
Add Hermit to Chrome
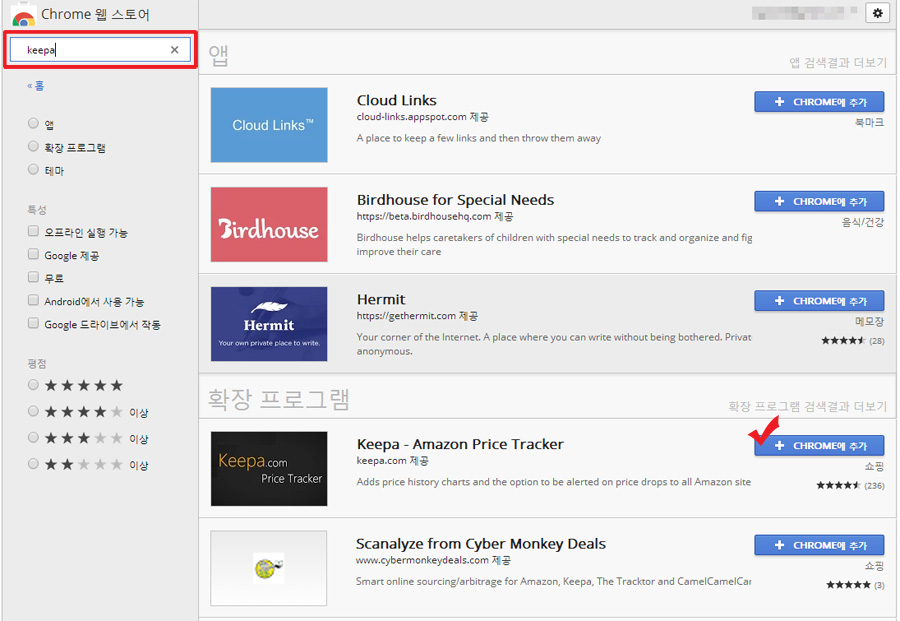click(x=819, y=301)
